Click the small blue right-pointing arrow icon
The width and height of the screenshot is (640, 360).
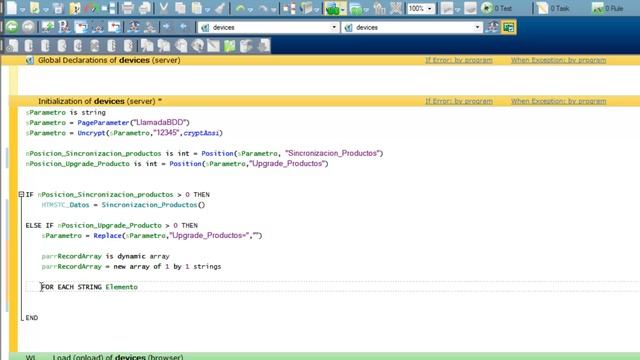pos(167,27)
